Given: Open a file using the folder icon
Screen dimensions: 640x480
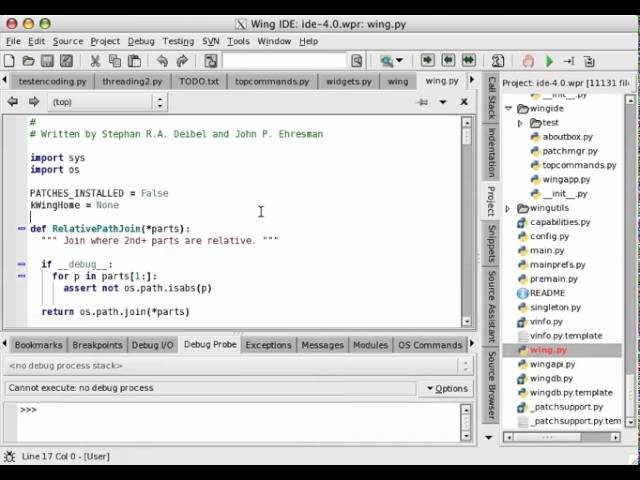Looking at the screenshot, I should [x=28, y=61].
